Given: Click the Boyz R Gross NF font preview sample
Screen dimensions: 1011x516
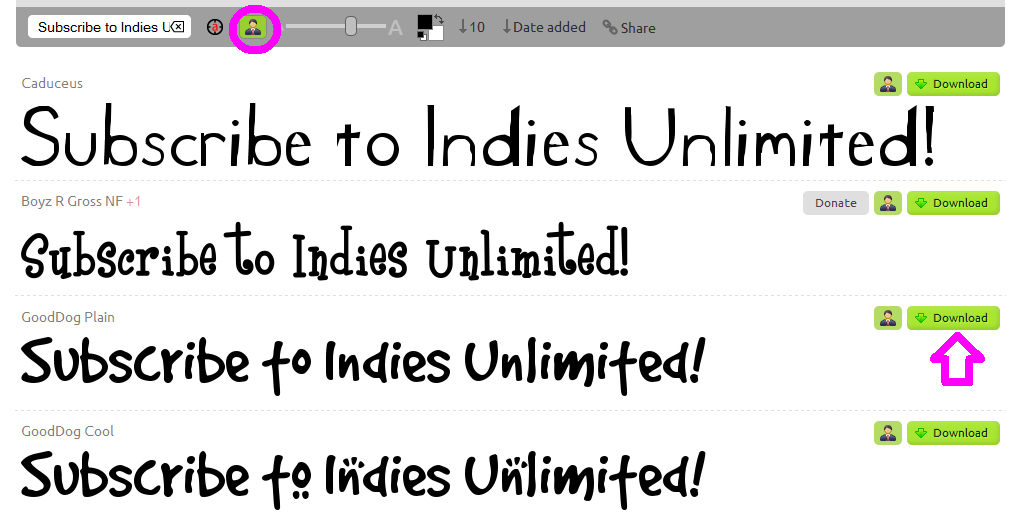Looking at the screenshot, I should (324, 253).
